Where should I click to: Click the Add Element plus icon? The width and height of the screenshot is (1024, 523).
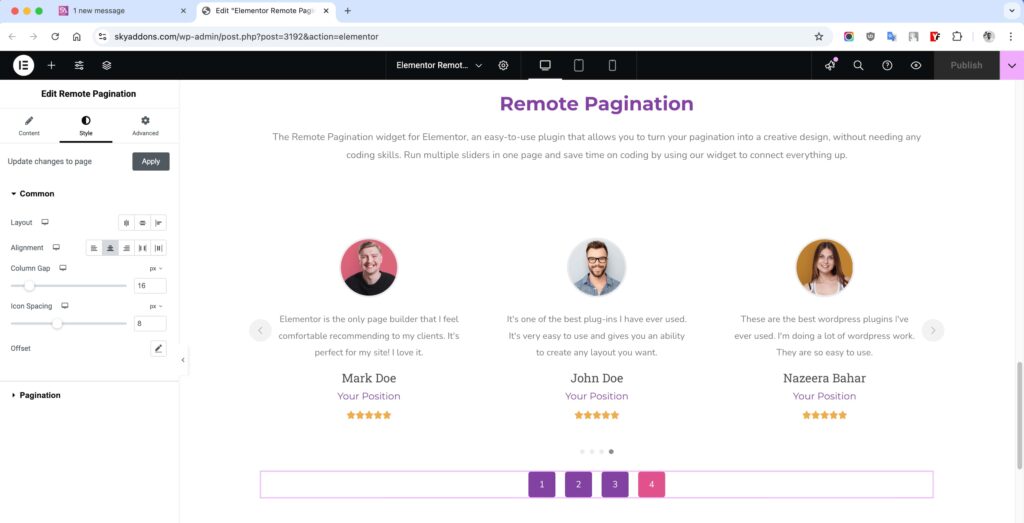(51, 65)
